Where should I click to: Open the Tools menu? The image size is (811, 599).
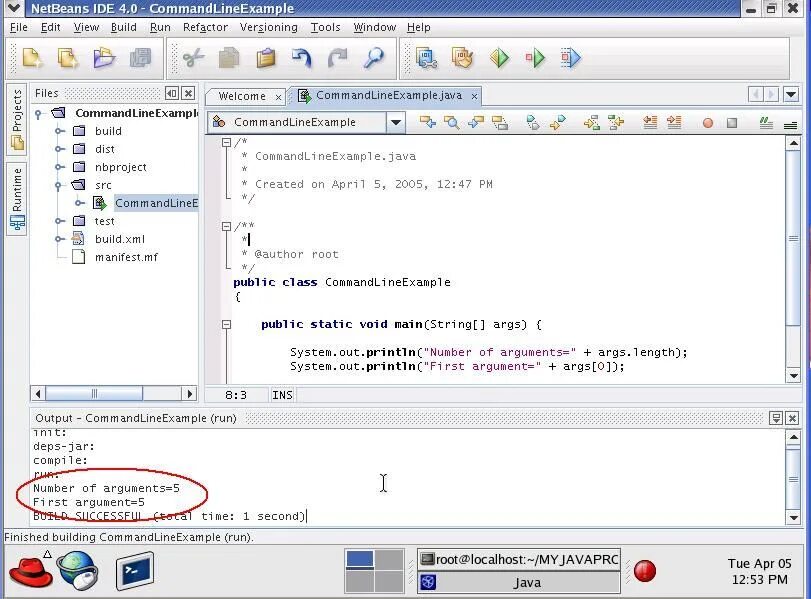[325, 27]
